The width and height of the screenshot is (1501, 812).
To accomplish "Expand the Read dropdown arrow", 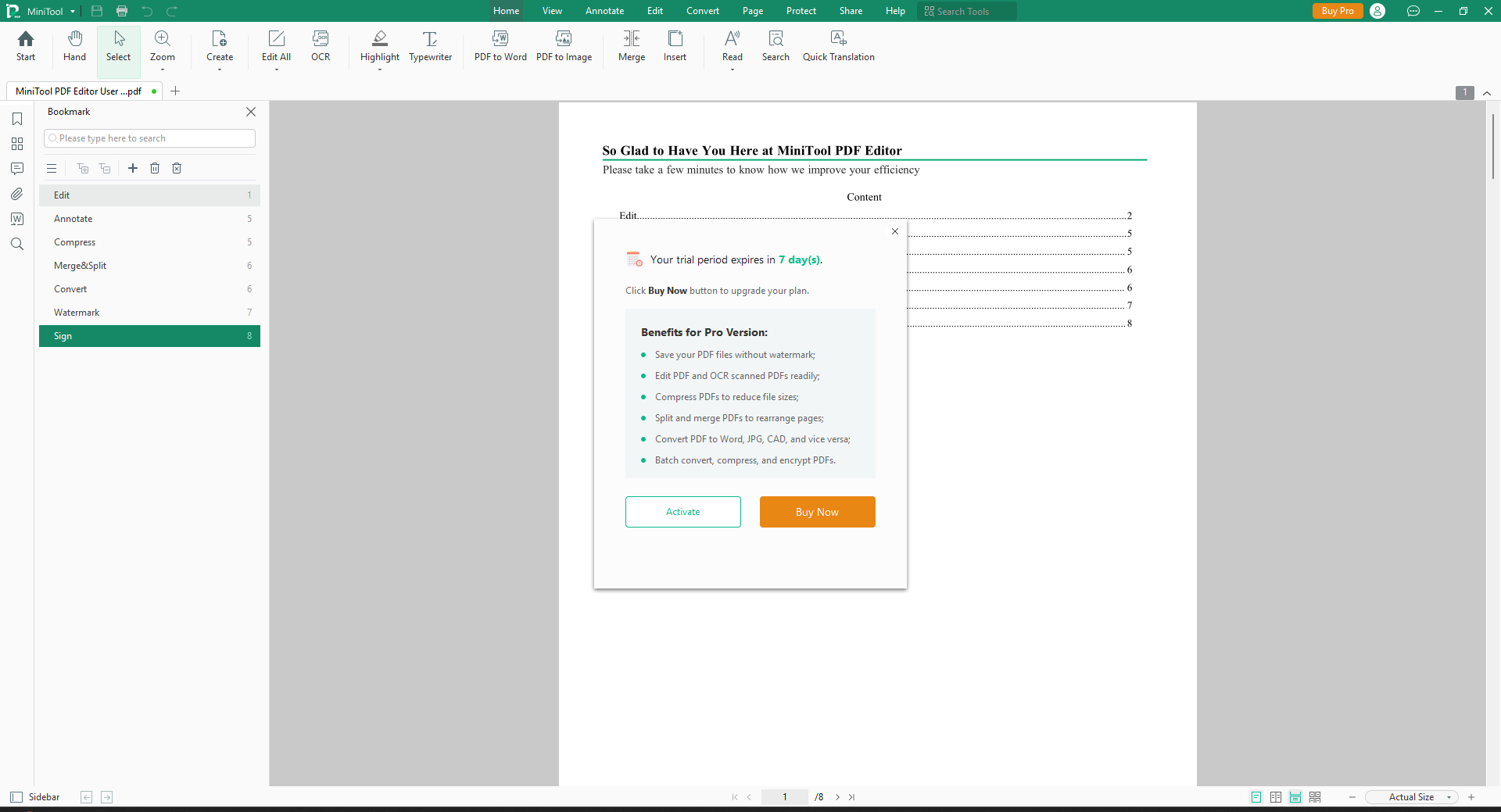I will click(733, 70).
